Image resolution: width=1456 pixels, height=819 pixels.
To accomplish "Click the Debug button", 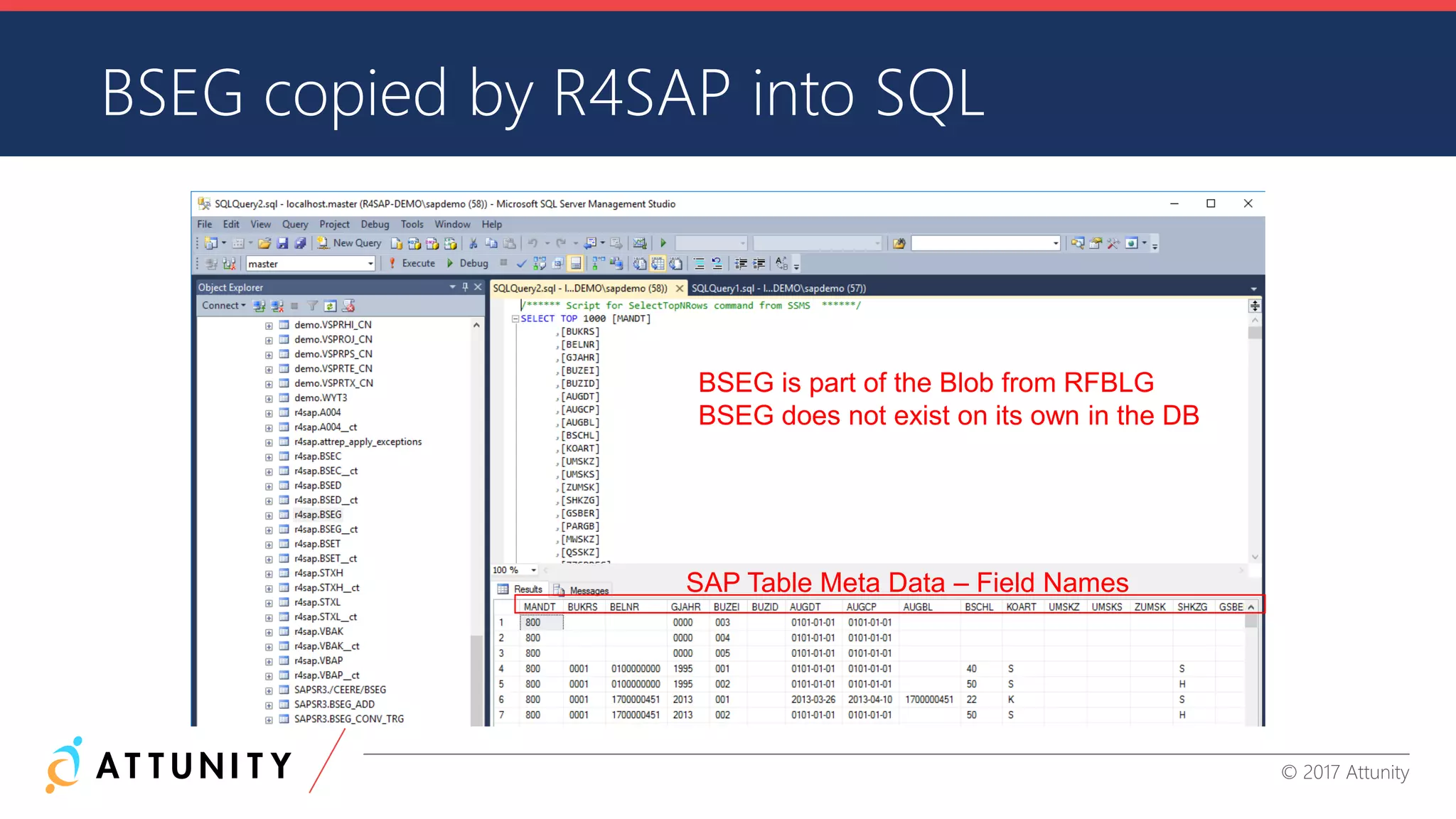I will 467,263.
